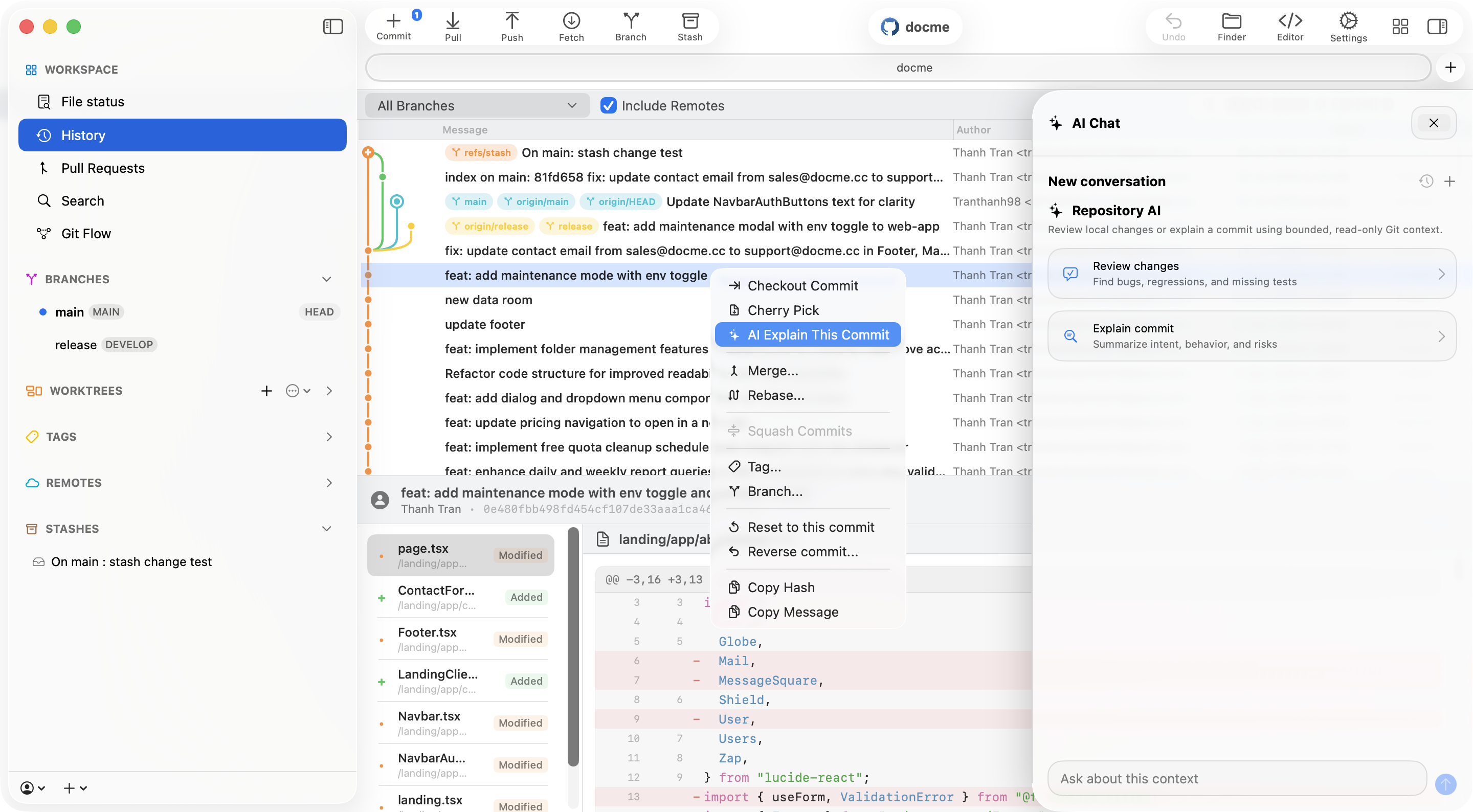Choose Cherry Pick from context menu
The image size is (1473, 812).
tap(808, 310)
